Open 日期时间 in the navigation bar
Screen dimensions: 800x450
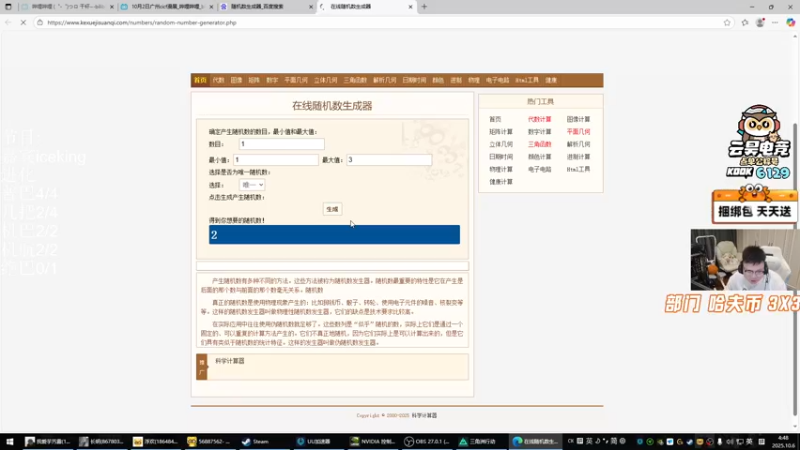(414, 80)
